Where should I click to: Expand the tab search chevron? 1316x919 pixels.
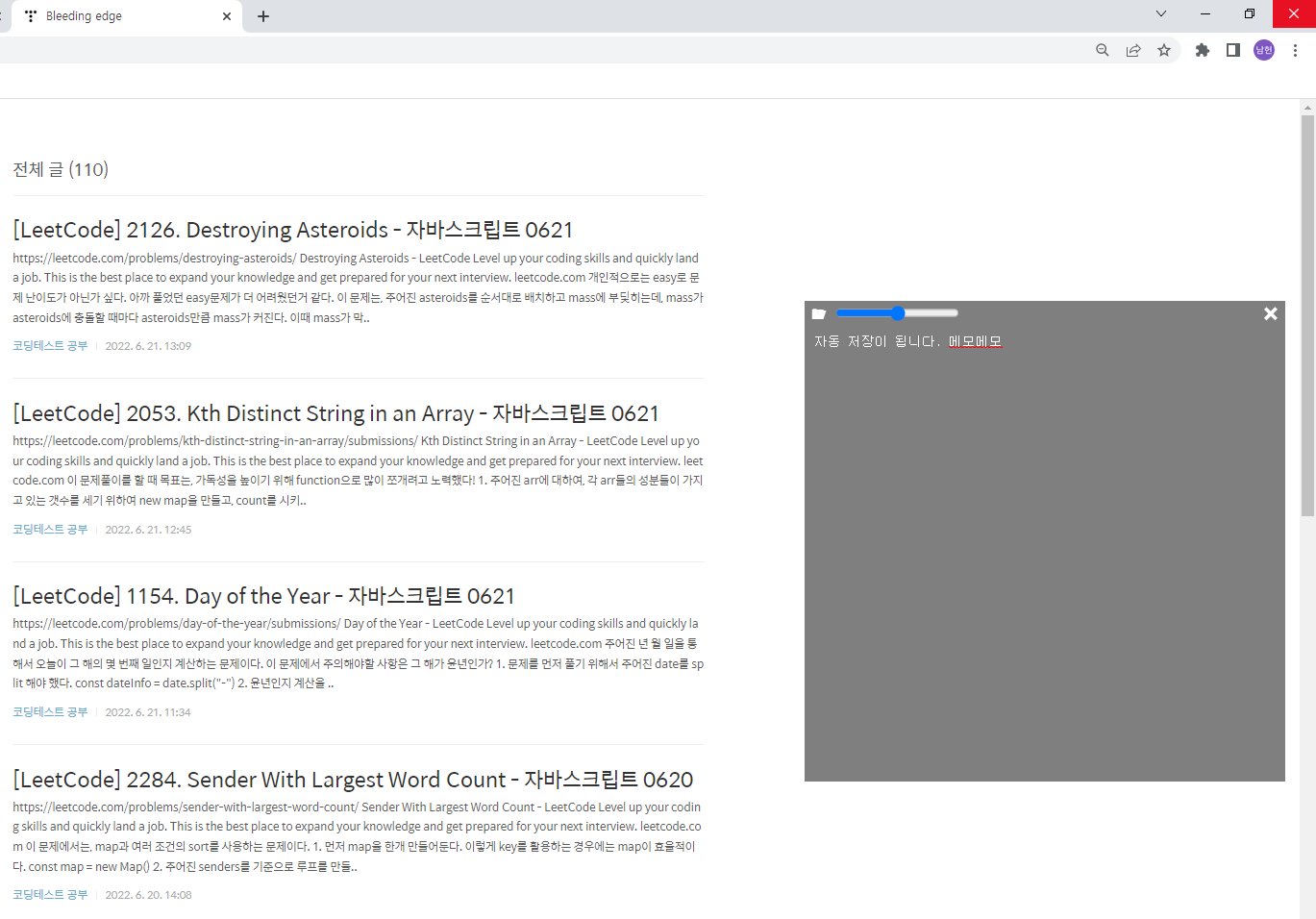click(1160, 13)
